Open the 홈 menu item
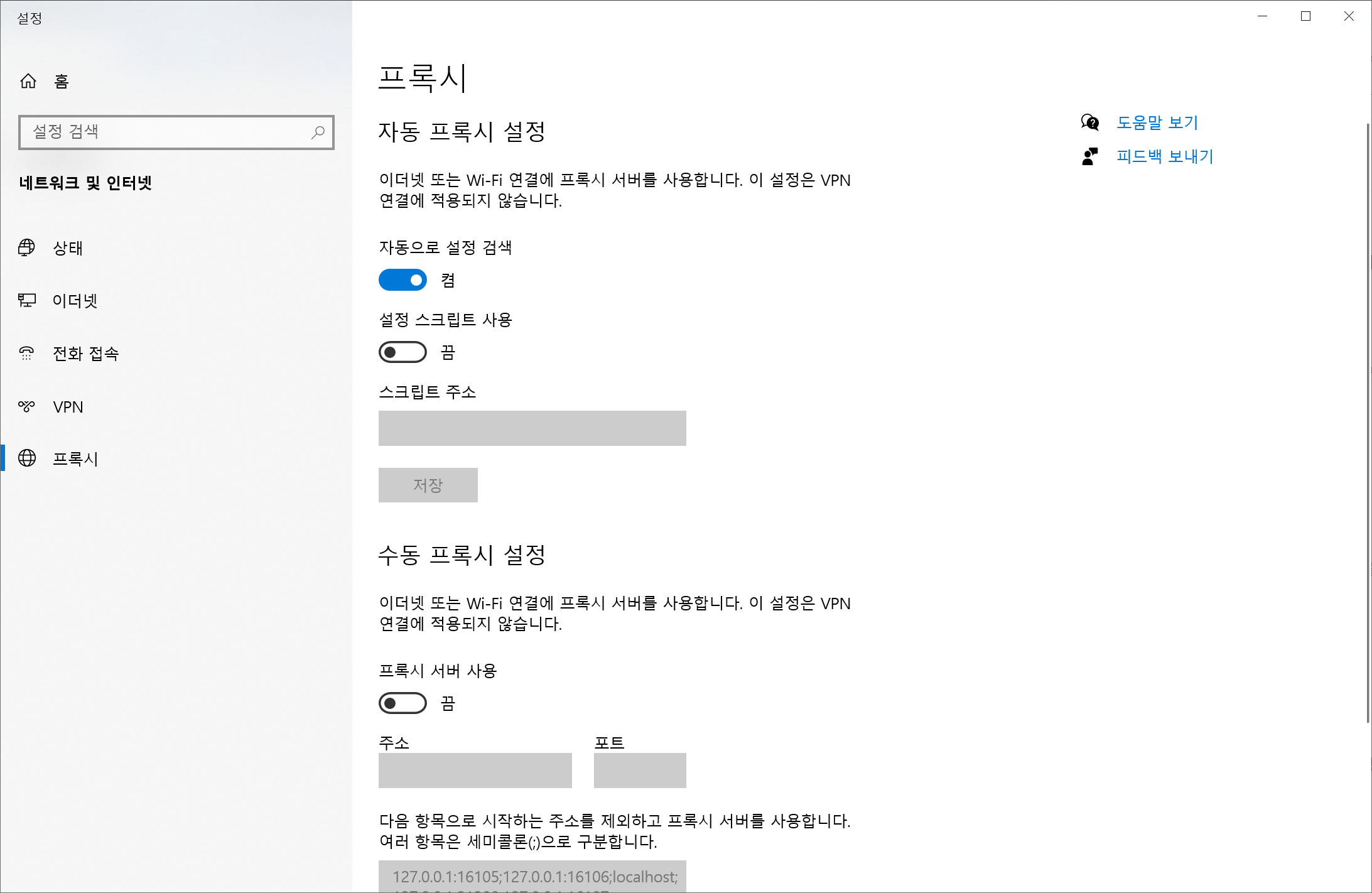Screen dimensions: 1372x893 62,81
